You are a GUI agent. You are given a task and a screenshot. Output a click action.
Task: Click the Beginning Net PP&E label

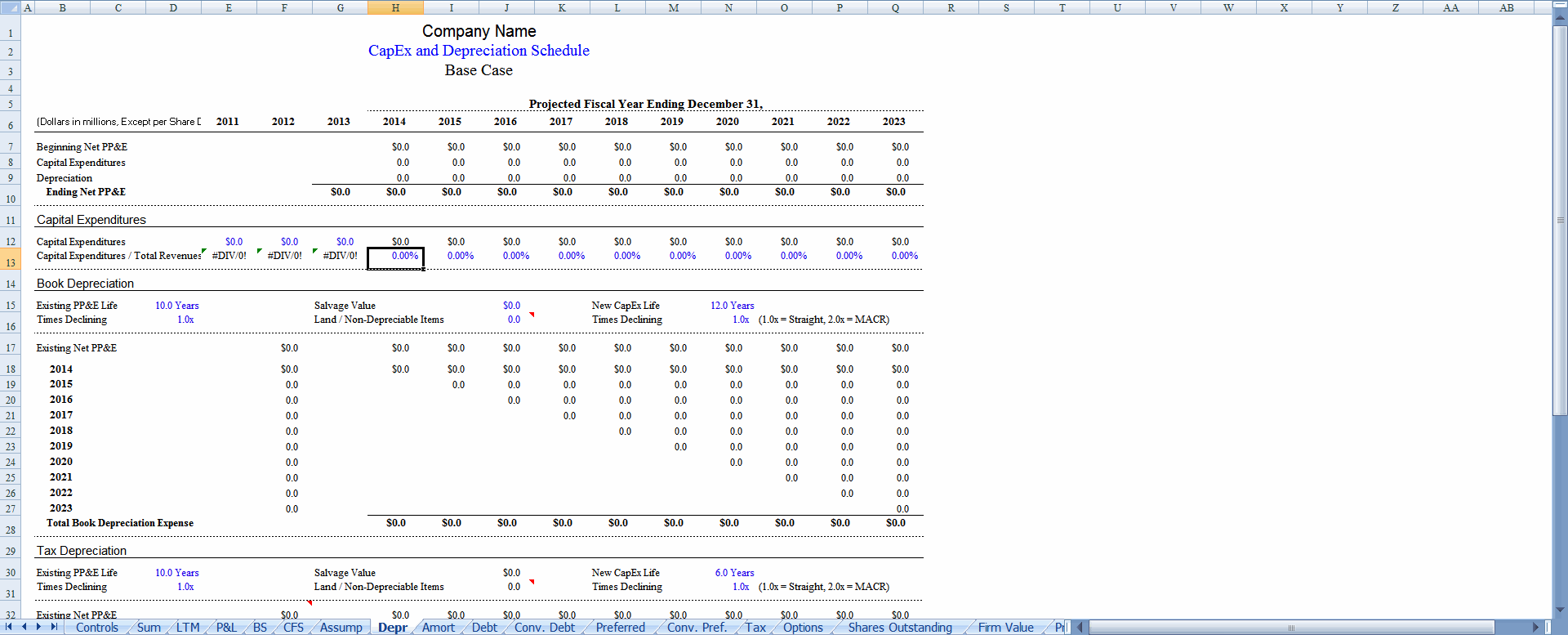[x=82, y=147]
